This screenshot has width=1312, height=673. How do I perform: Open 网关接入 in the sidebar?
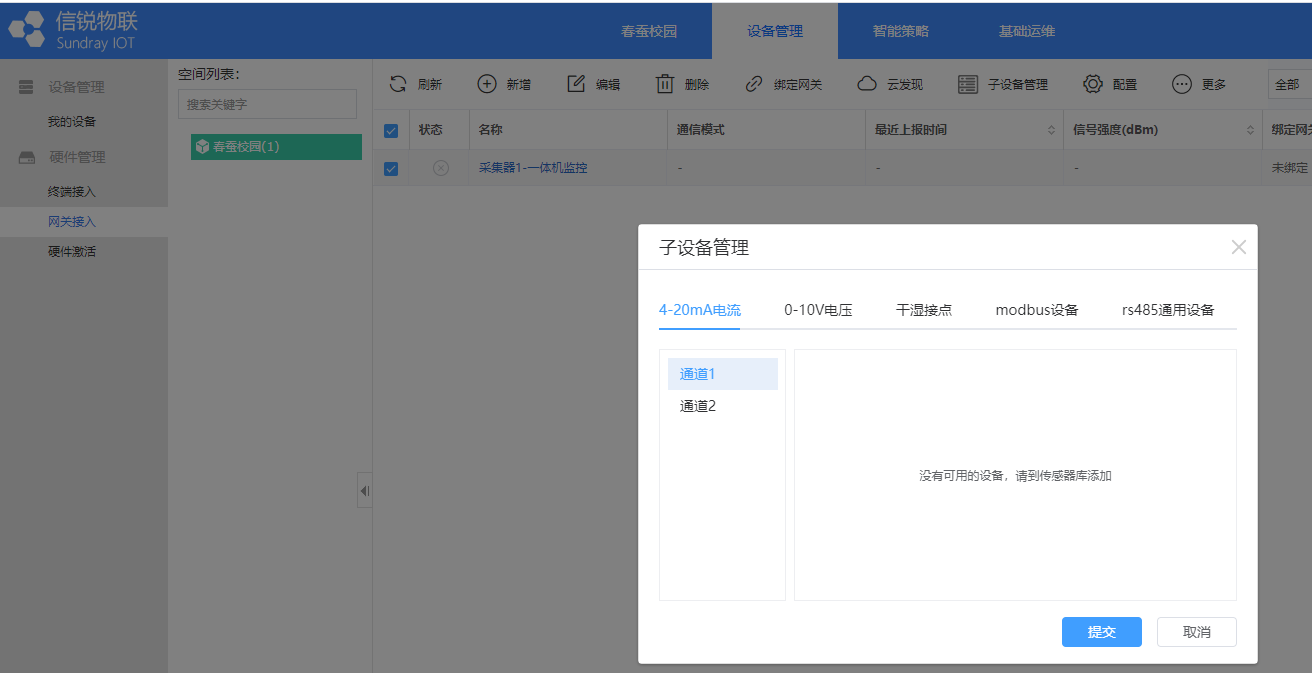point(72,222)
